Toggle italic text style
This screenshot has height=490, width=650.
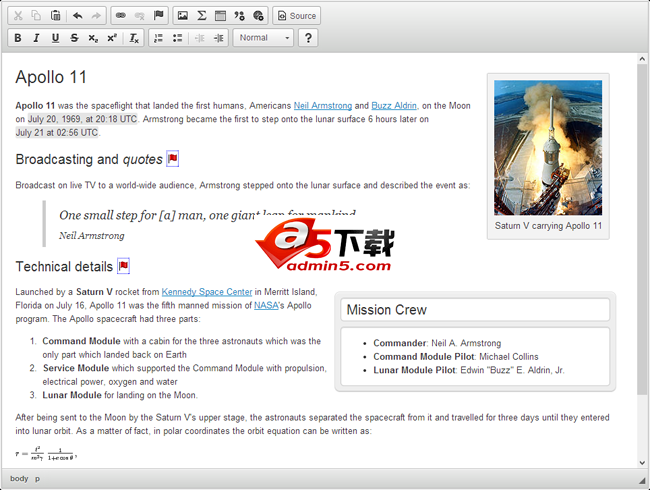(36, 38)
